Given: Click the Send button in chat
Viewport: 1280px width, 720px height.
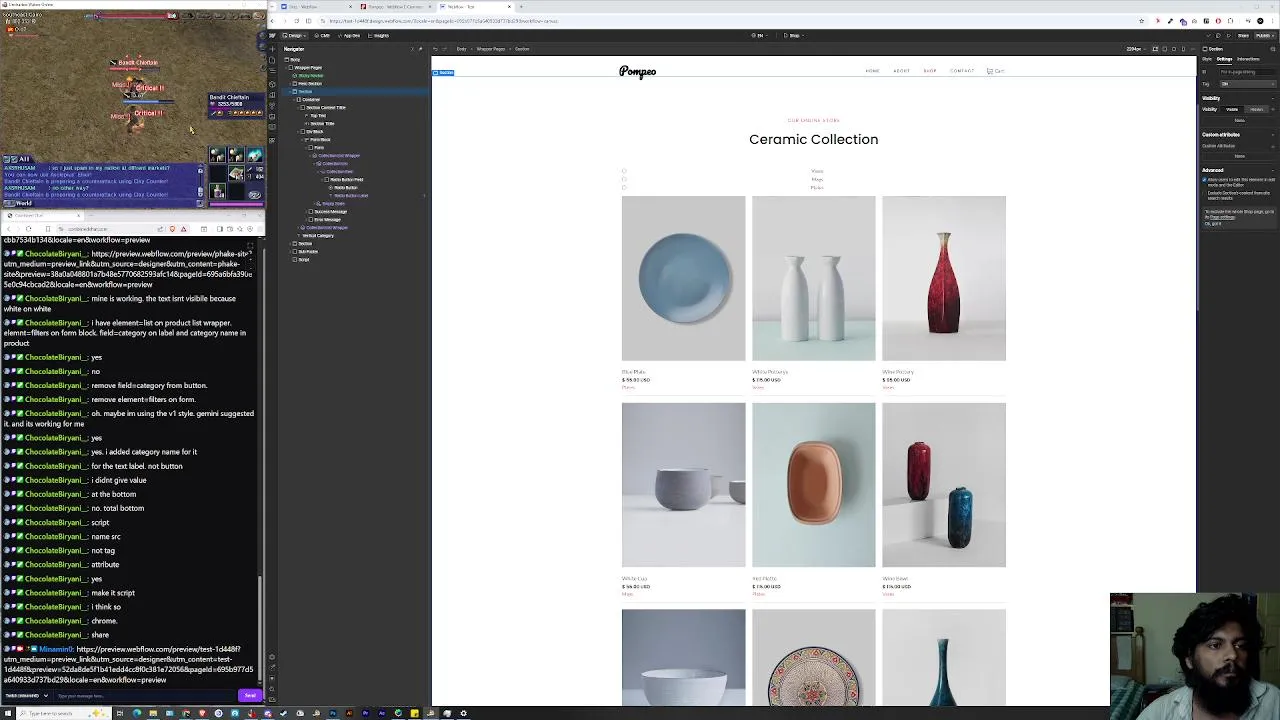Looking at the screenshot, I should click(250, 695).
